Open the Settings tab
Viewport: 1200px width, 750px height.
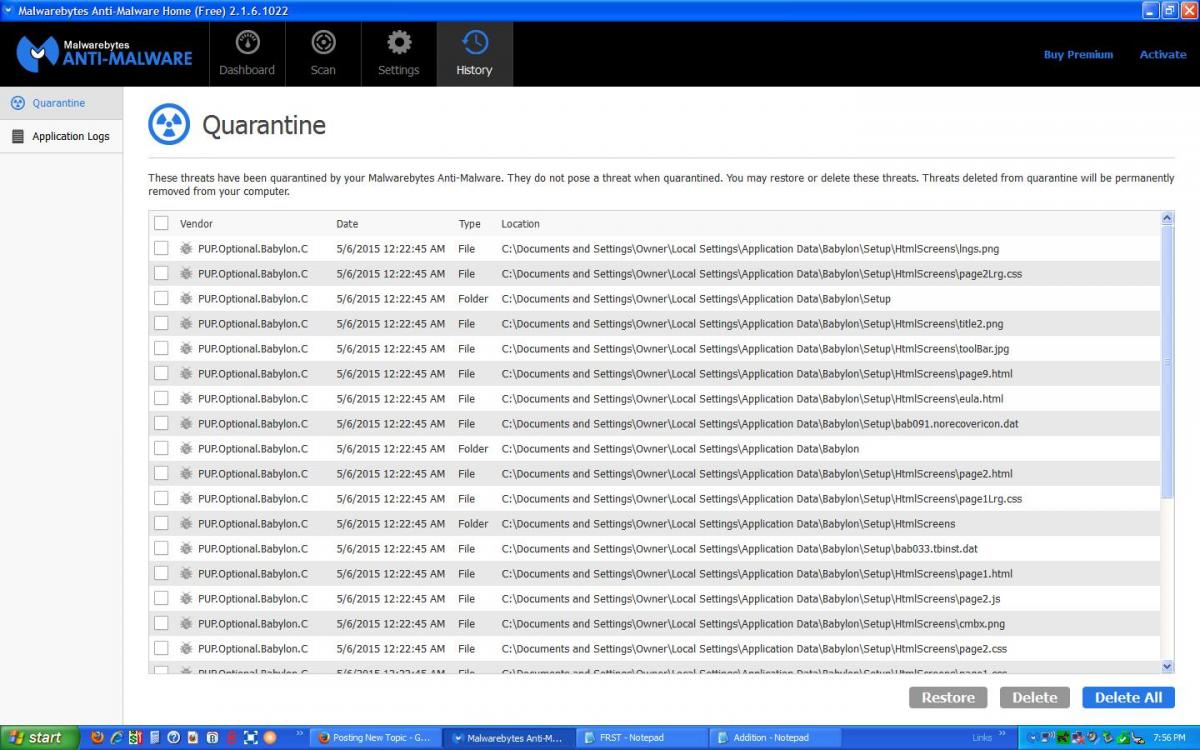[x=399, y=54]
